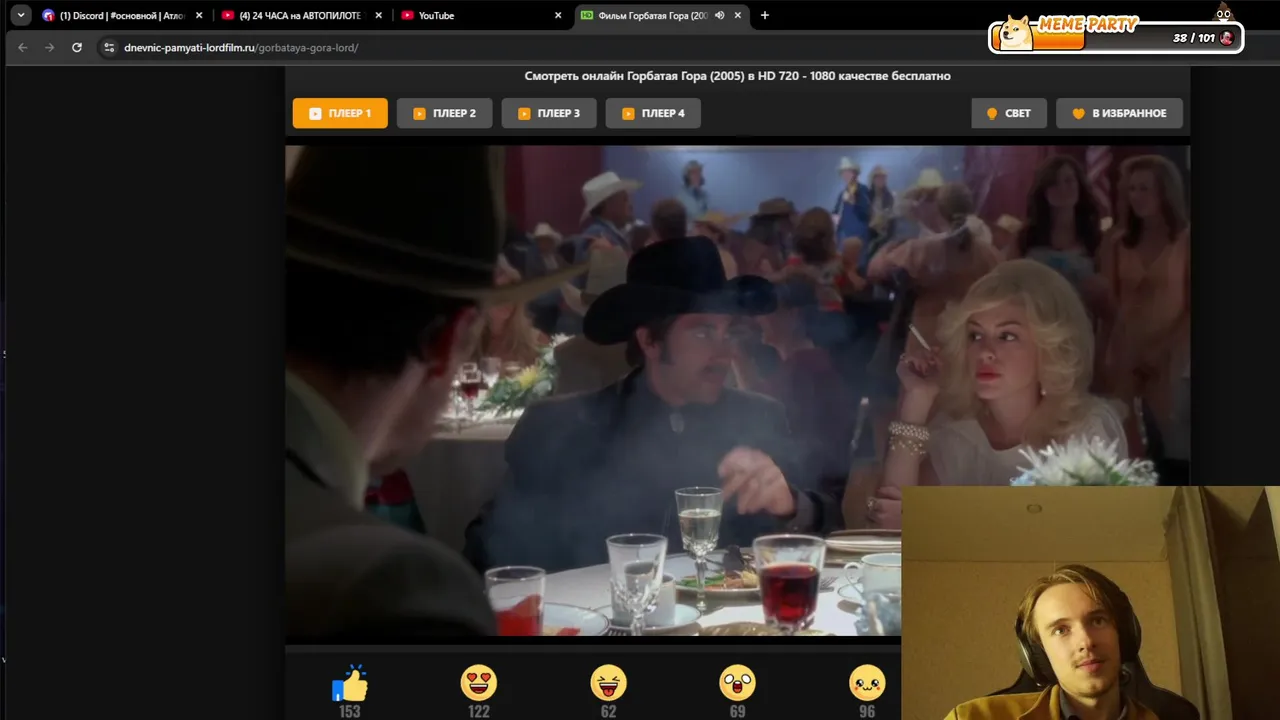Switch to ПЛЕЕР 2
Screen dimensions: 1280x720
444,113
